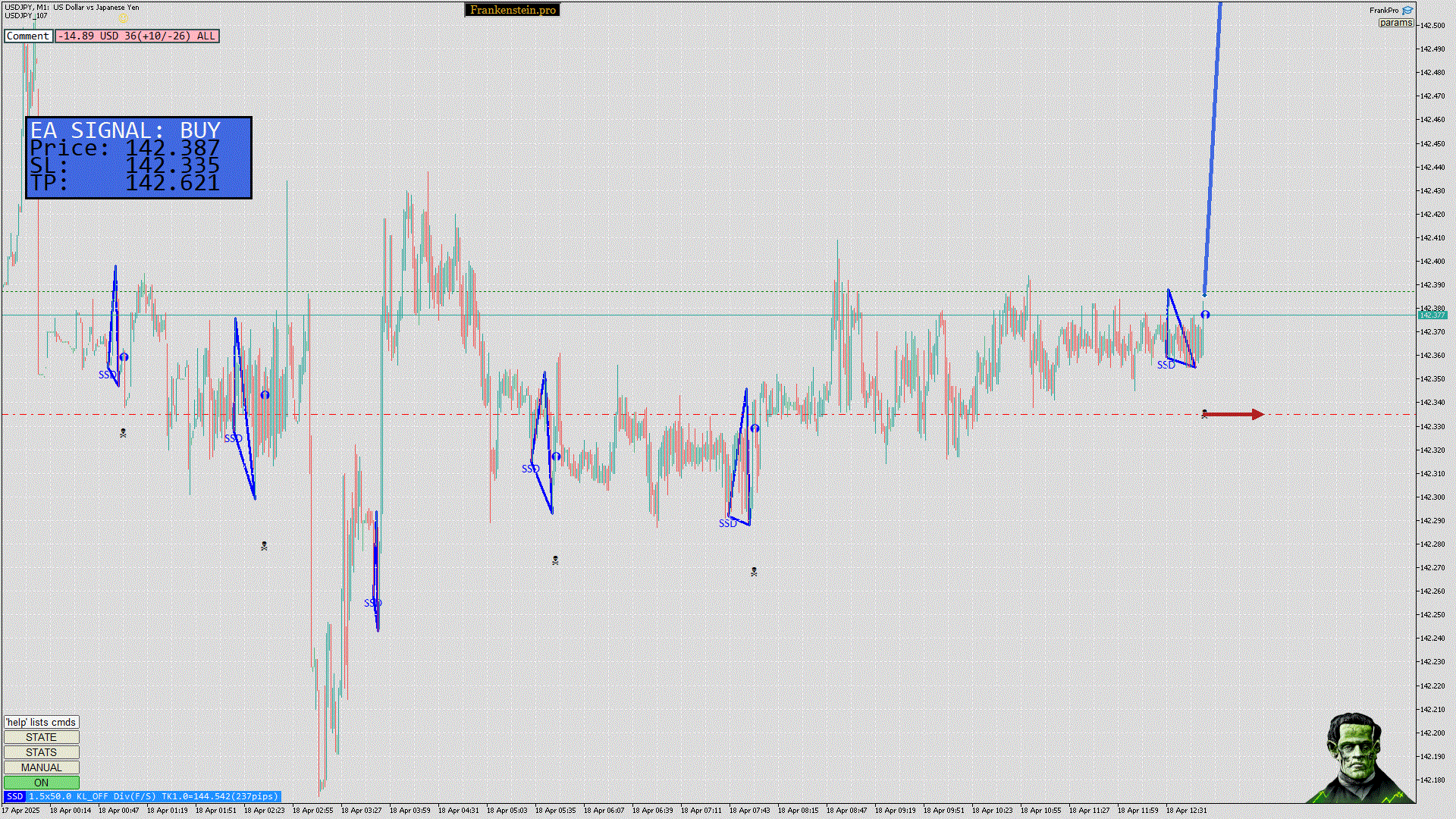The width and height of the screenshot is (1456, 819).
Task: Click the profit summary -14.89 USD label
Action: coord(137,36)
